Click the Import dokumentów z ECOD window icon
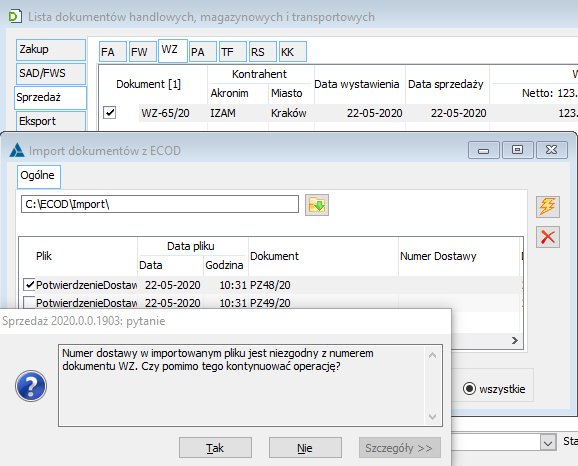 (17, 150)
